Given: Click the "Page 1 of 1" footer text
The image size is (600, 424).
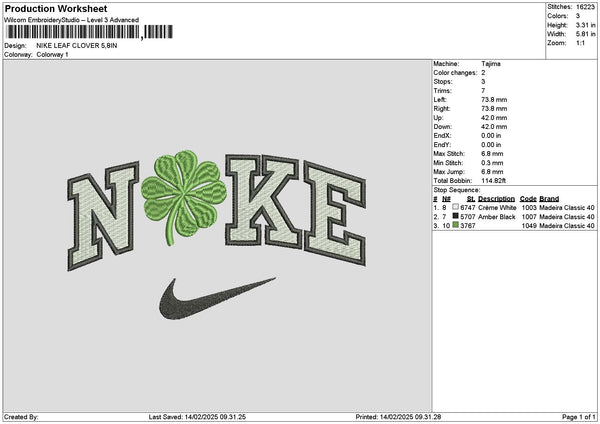Looking at the screenshot, I should (x=579, y=417).
